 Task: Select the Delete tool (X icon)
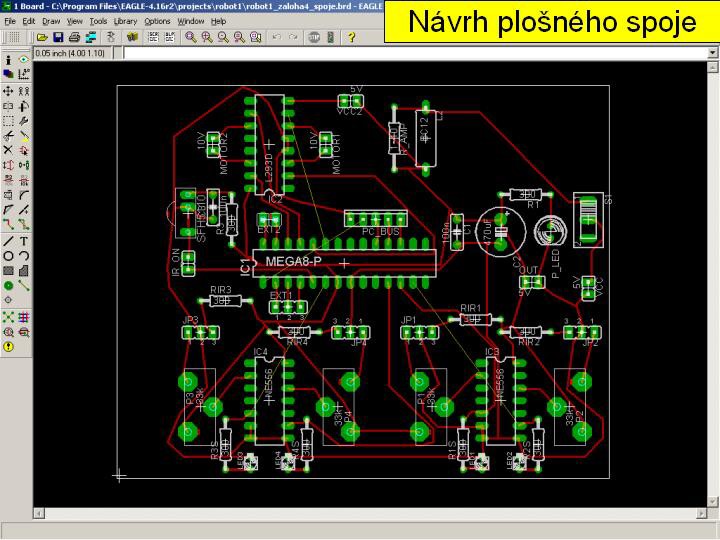point(8,150)
